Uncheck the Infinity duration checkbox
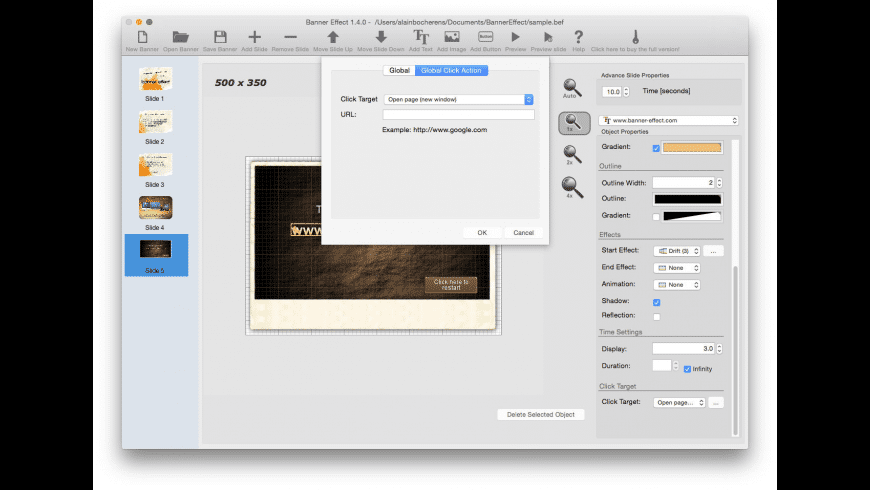The height and width of the screenshot is (490, 870). coord(687,369)
